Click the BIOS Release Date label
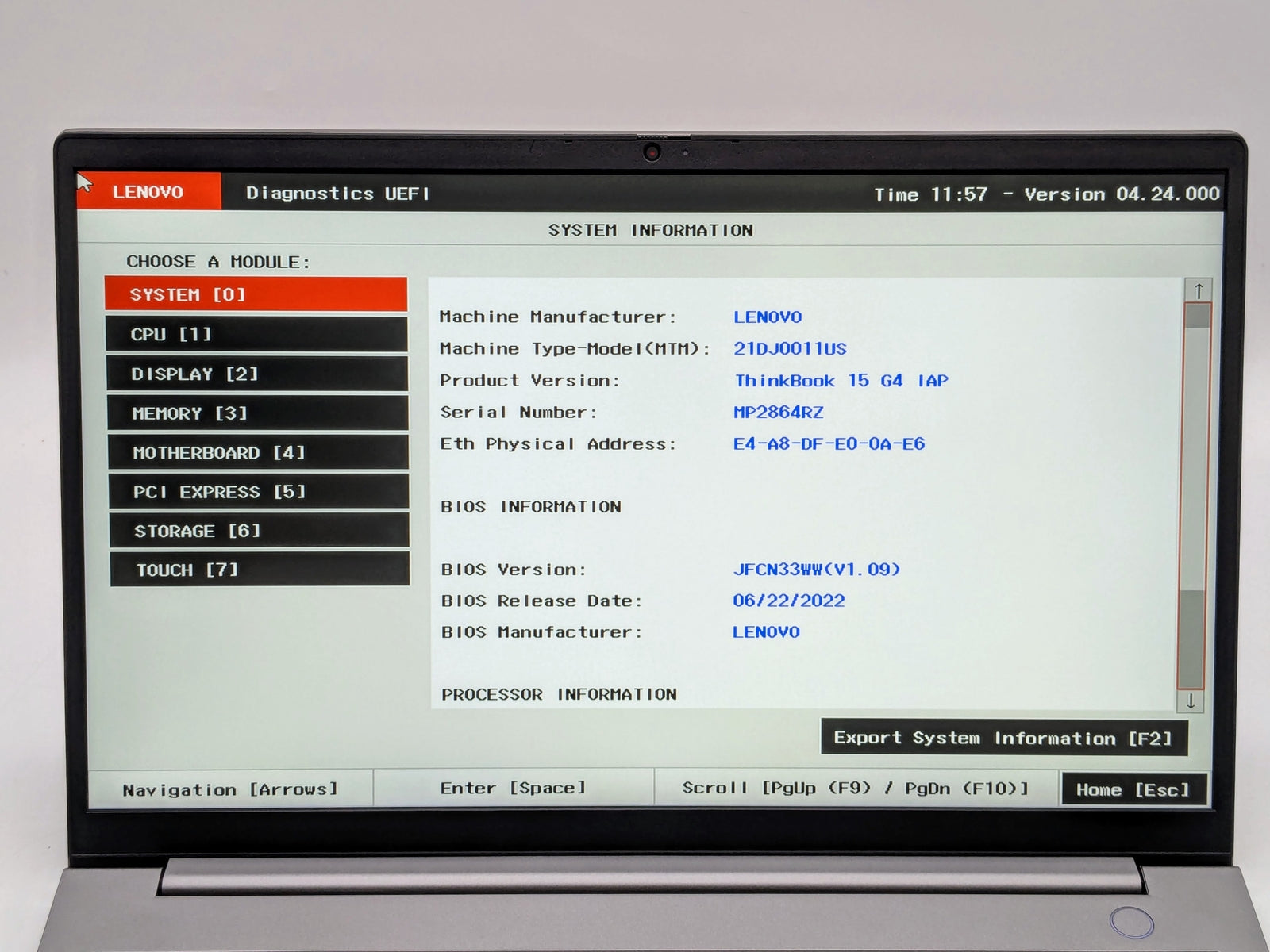This screenshot has width=1270, height=952. tap(541, 601)
